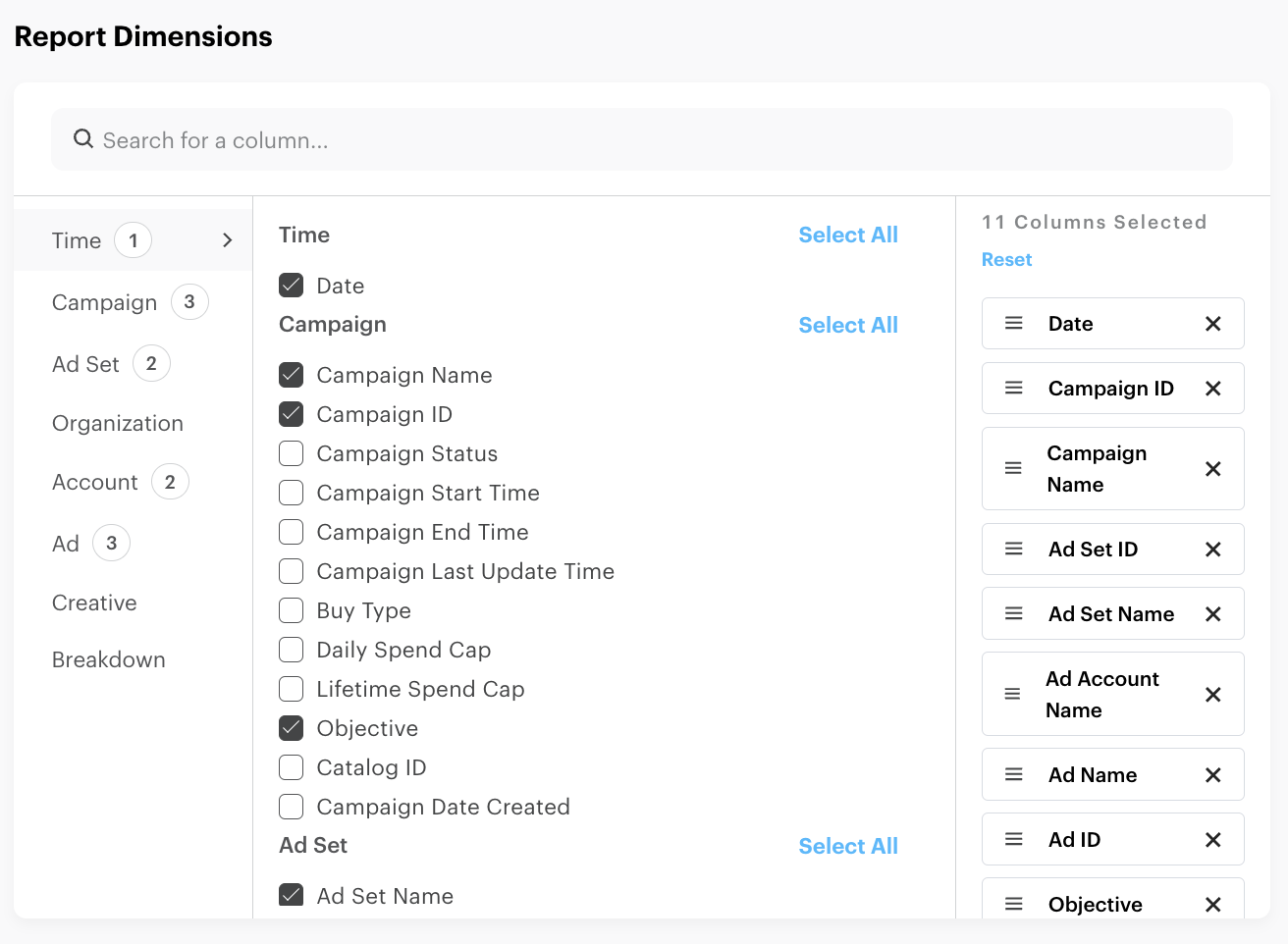
Task: Check the Buy Type checkbox
Action: (292, 610)
